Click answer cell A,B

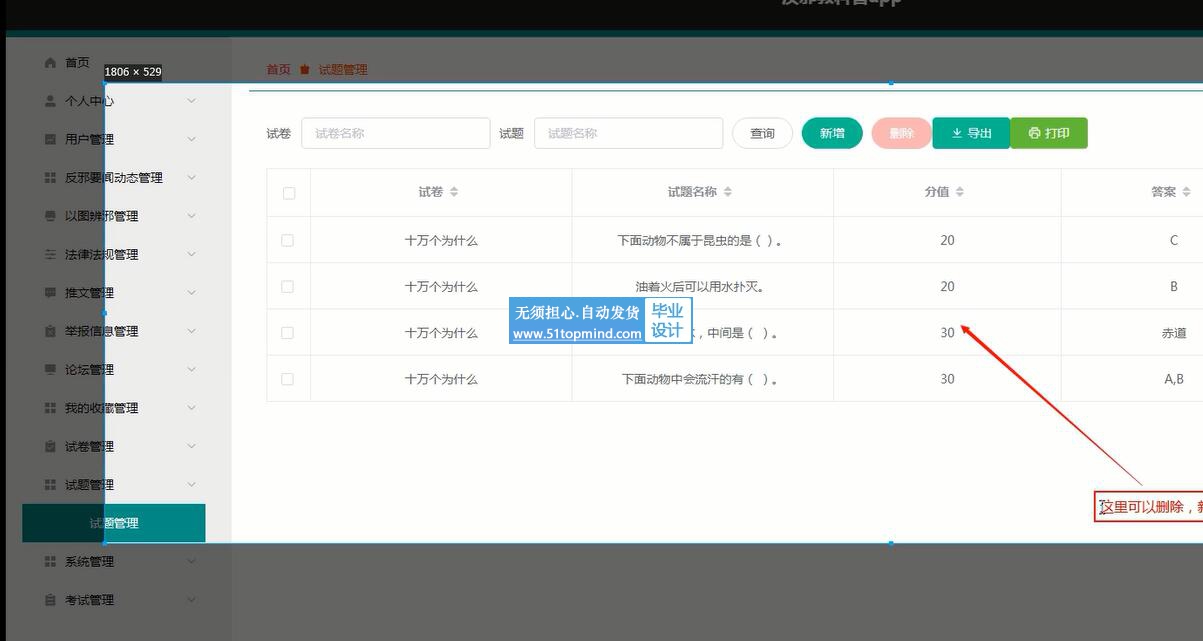[x=1174, y=379]
